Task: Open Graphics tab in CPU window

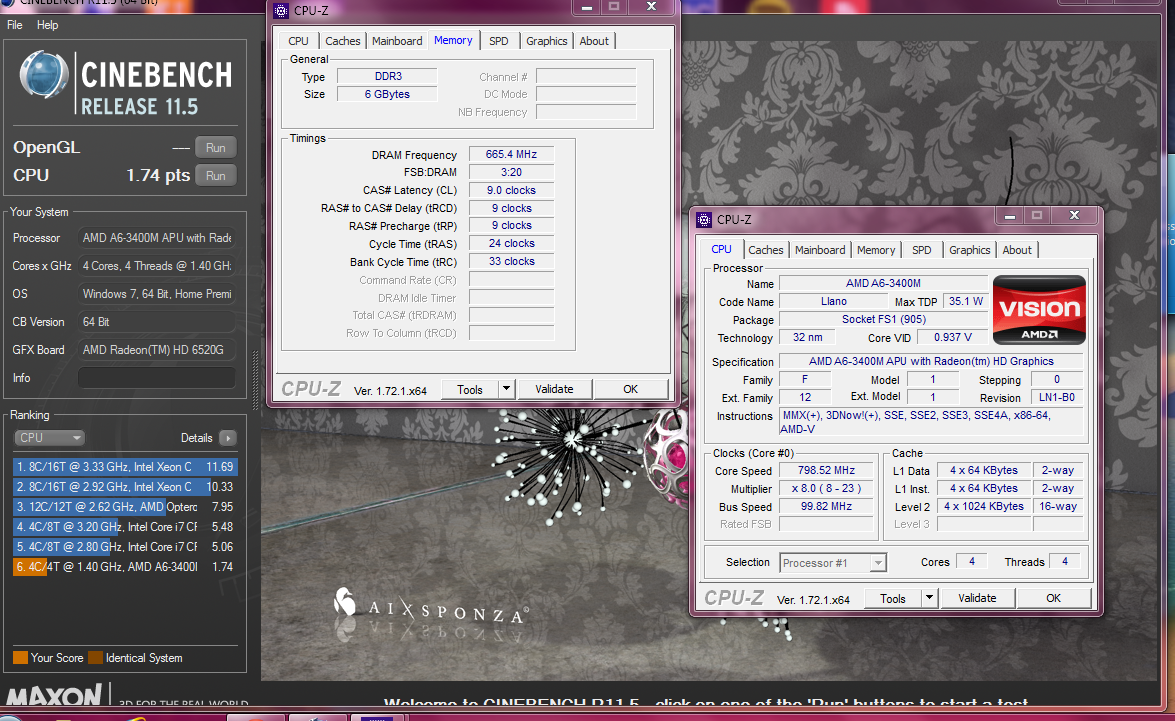Action: pyautogui.click(x=970, y=250)
